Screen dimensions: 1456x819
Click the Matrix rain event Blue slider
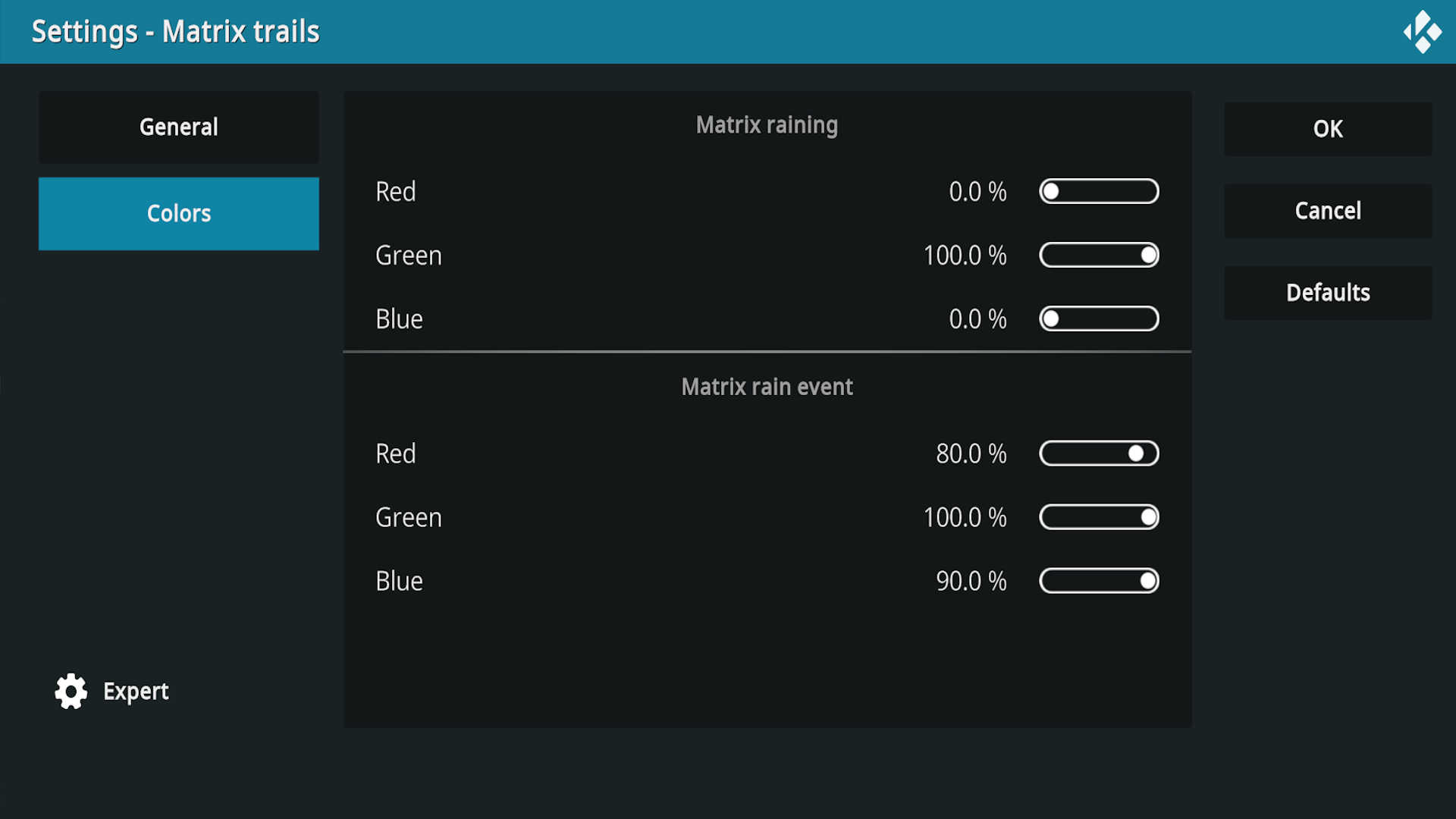[1099, 581]
